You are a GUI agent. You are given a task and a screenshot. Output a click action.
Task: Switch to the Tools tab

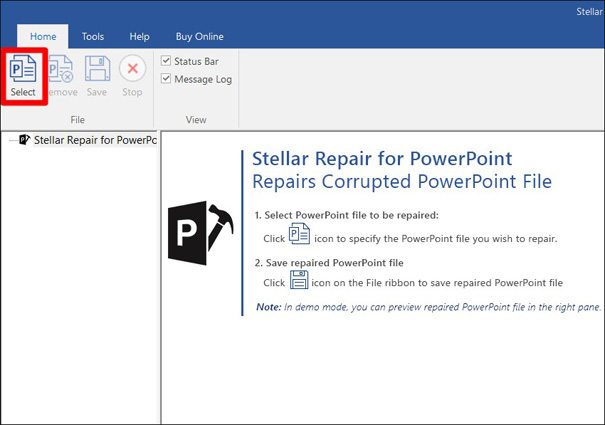(x=93, y=37)
